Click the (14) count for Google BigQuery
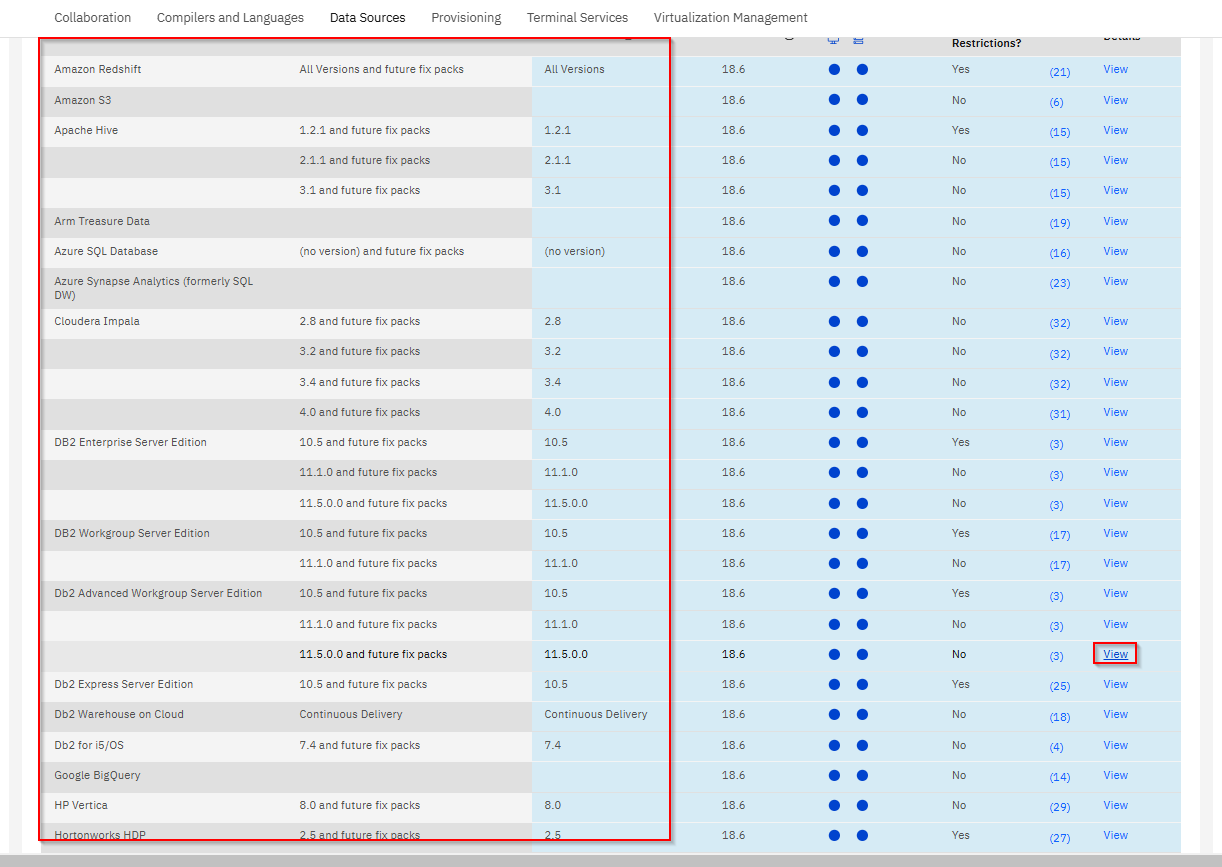Screen dimensions: 1222x867 pyautogui.click(x=1060, y=777)
